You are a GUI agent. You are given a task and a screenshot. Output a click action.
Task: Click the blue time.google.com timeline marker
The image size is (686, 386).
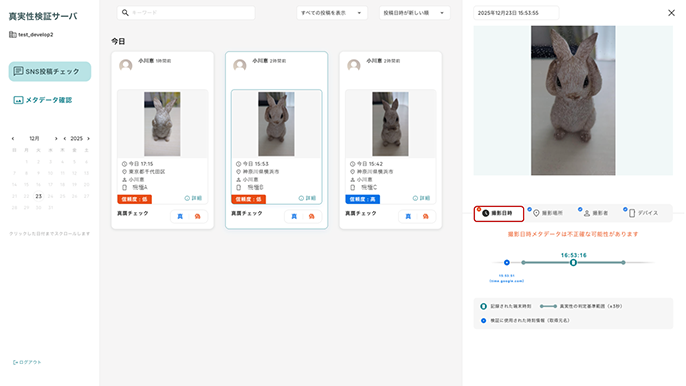pyautogui.click(x=507, y=263)
